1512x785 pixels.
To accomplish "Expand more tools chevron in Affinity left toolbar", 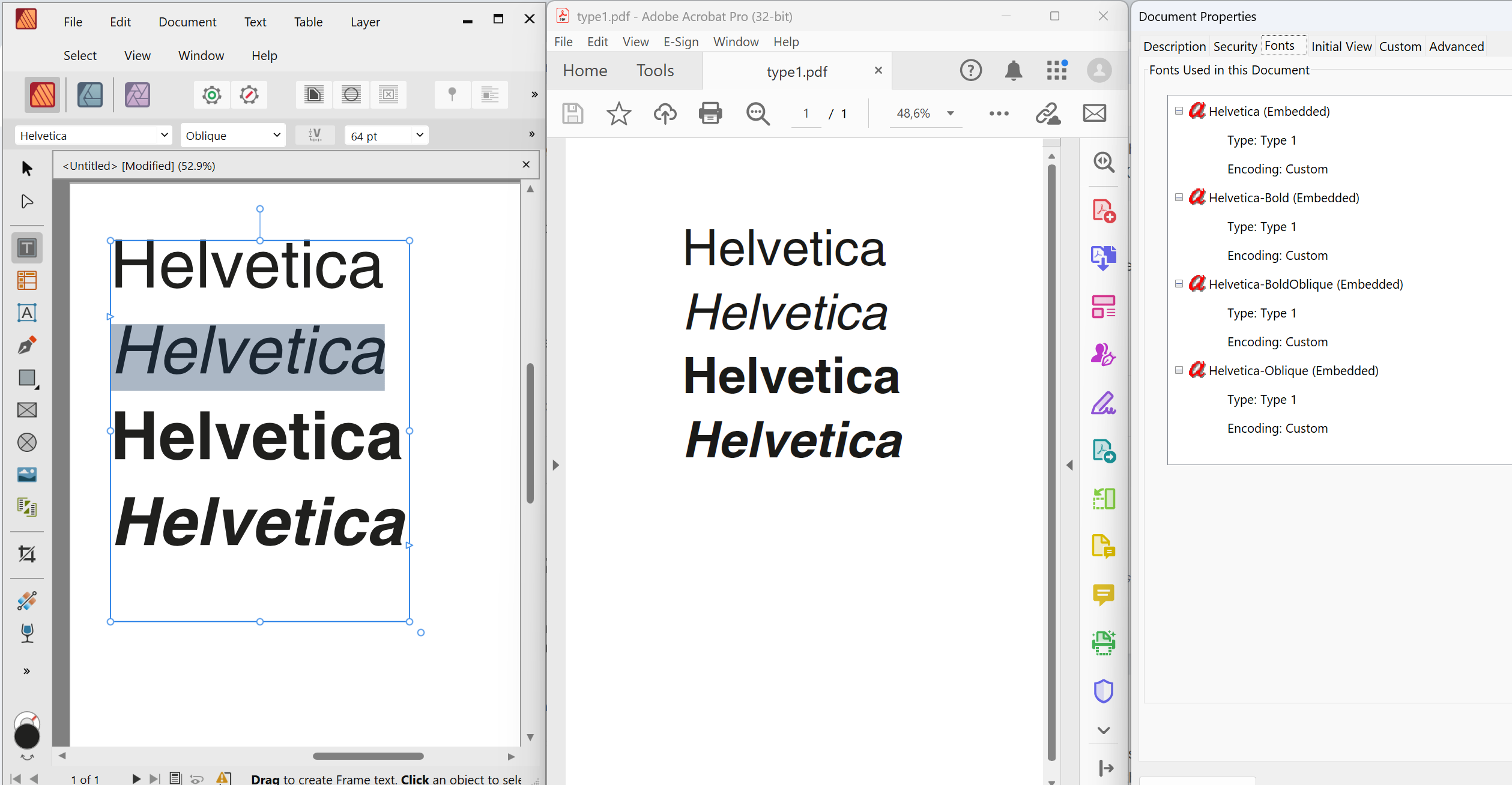I will (27, 671).
